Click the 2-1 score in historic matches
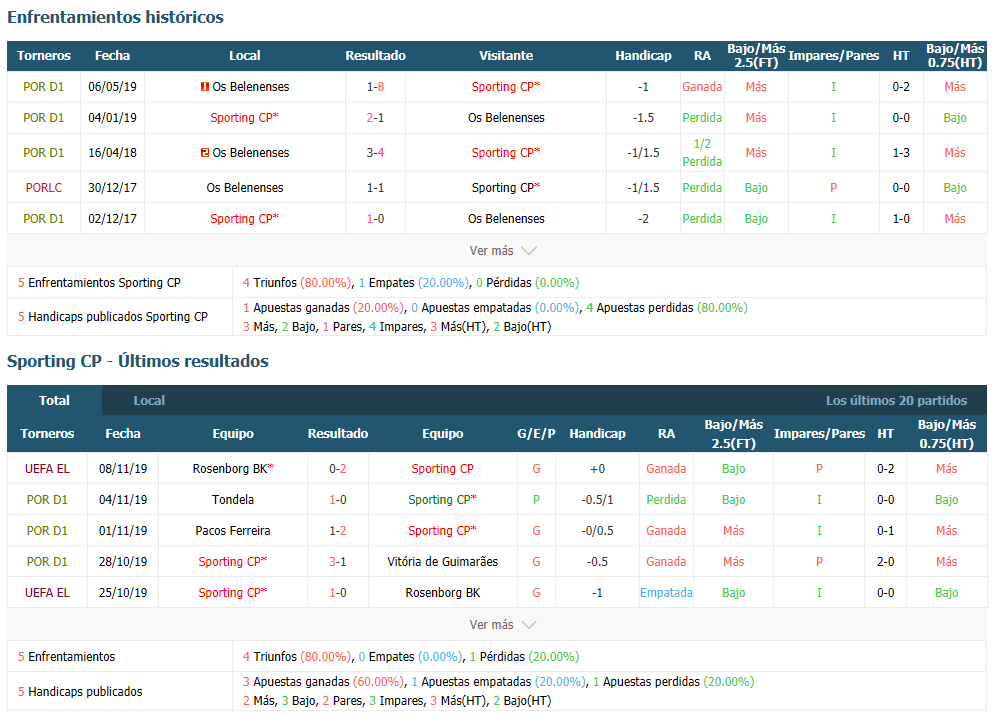Image resolution: width=1008 pixels, height=718 pixels. point(375,118)
